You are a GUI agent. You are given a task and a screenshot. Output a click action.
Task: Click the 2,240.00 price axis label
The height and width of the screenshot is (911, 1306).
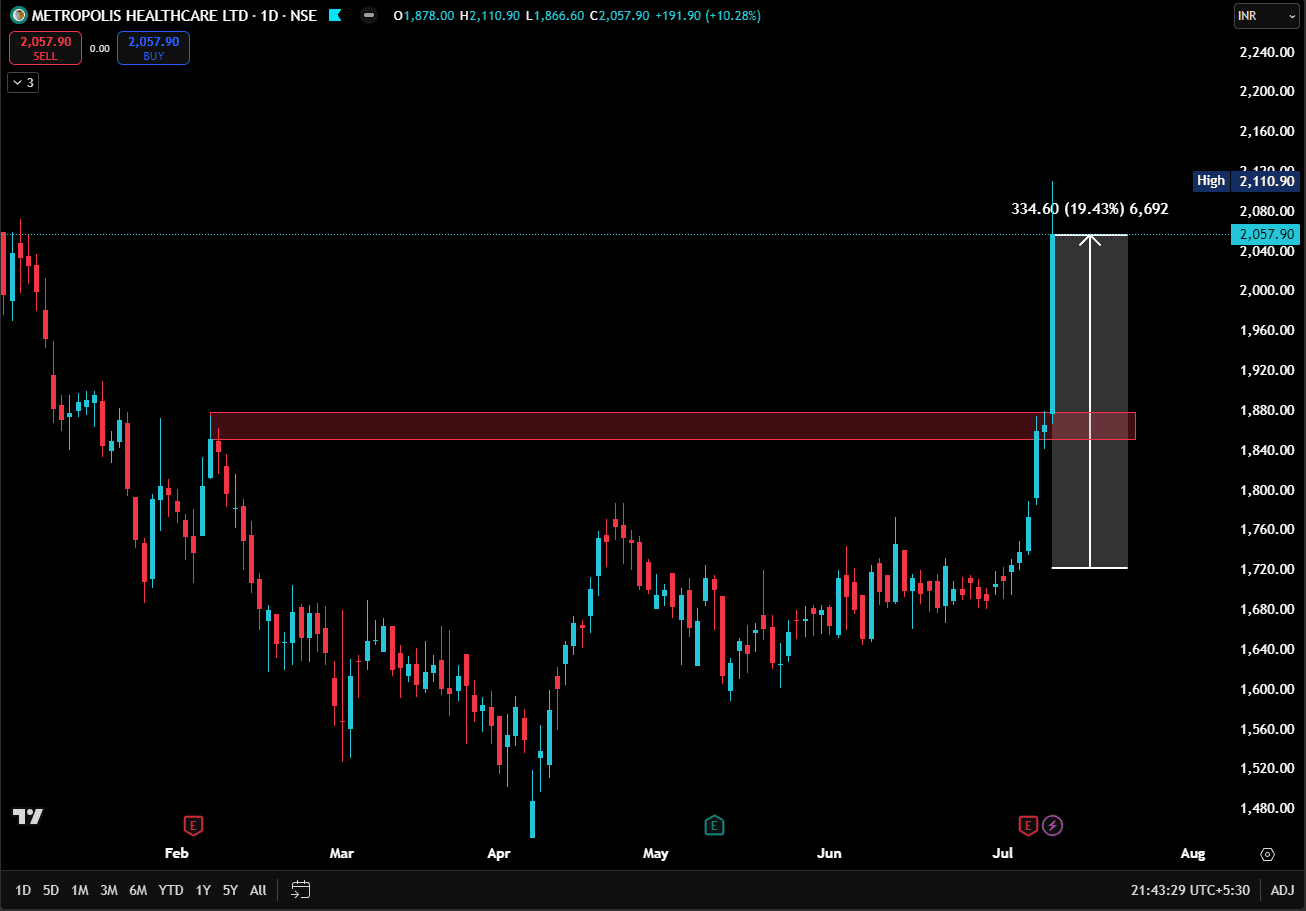coord(1267,51)
